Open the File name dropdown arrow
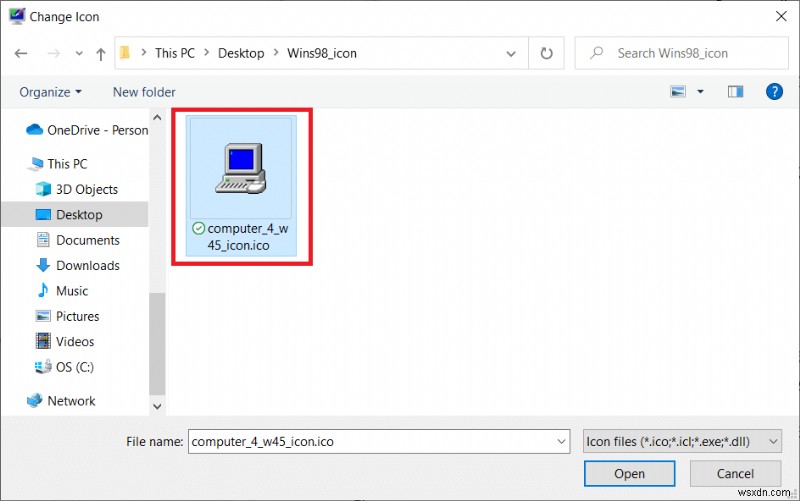The width and height of the screenshot is (800, 501). pos(561,442)
